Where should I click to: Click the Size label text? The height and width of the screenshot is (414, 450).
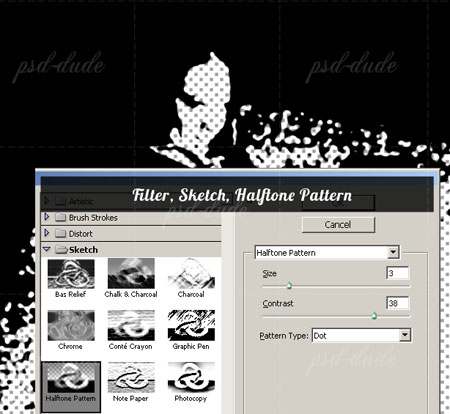coord(269,274)
